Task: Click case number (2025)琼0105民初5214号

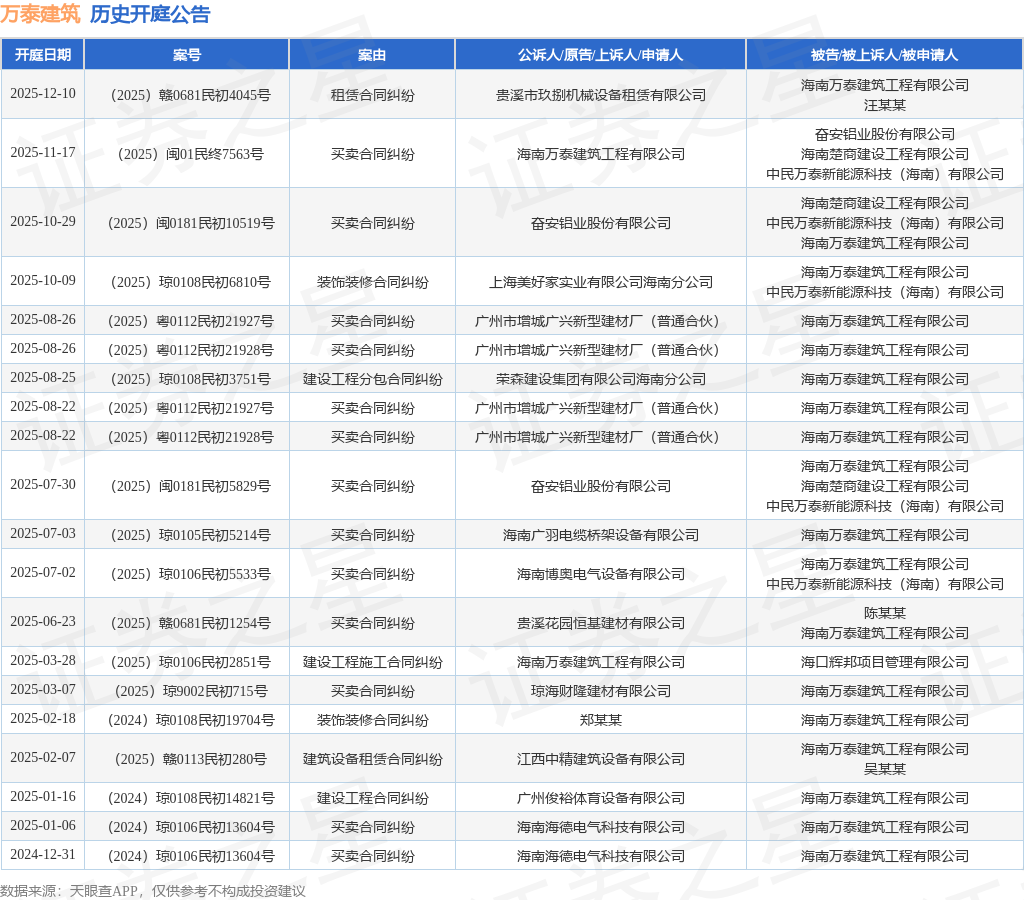Action: [189, 536]
